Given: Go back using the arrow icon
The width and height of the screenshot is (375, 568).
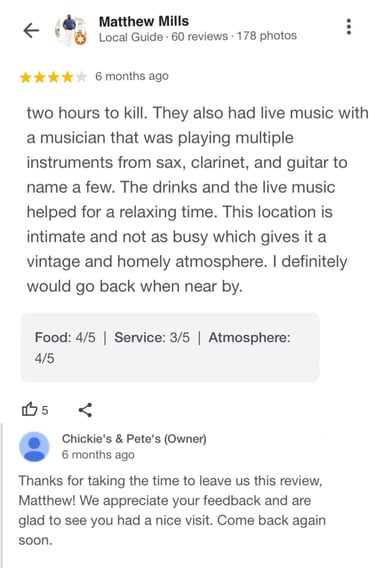Looking at the screenshot, I should click(31, 31).
